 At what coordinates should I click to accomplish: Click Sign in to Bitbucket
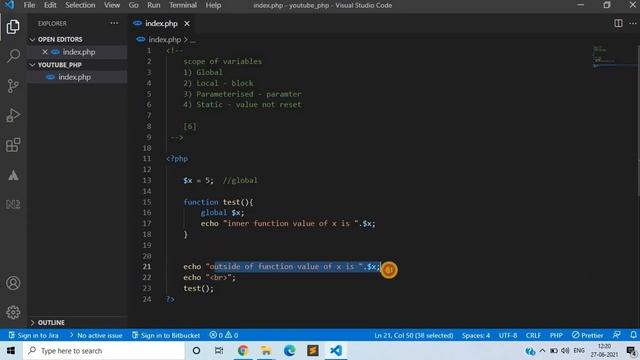[166, 335]
